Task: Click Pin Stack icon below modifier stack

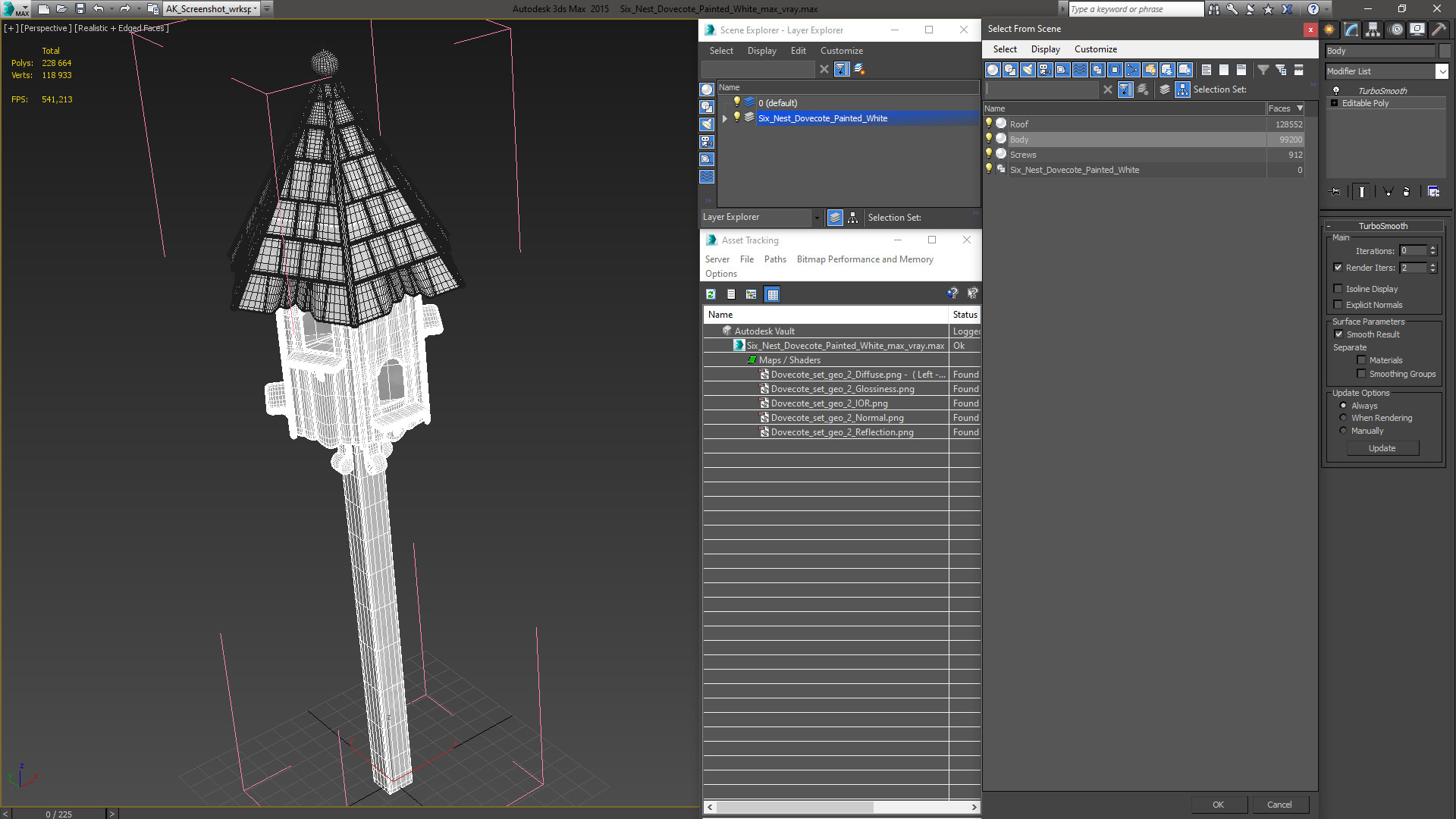Action: point(1335,192)
